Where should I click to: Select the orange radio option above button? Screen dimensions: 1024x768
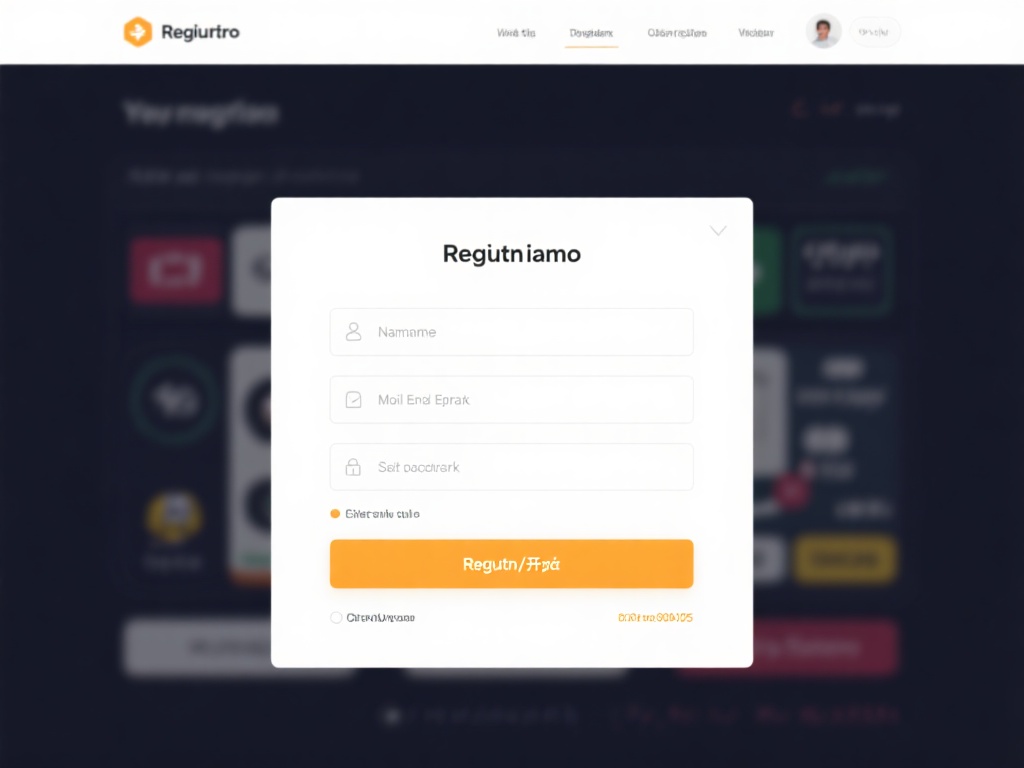[335, 514]
